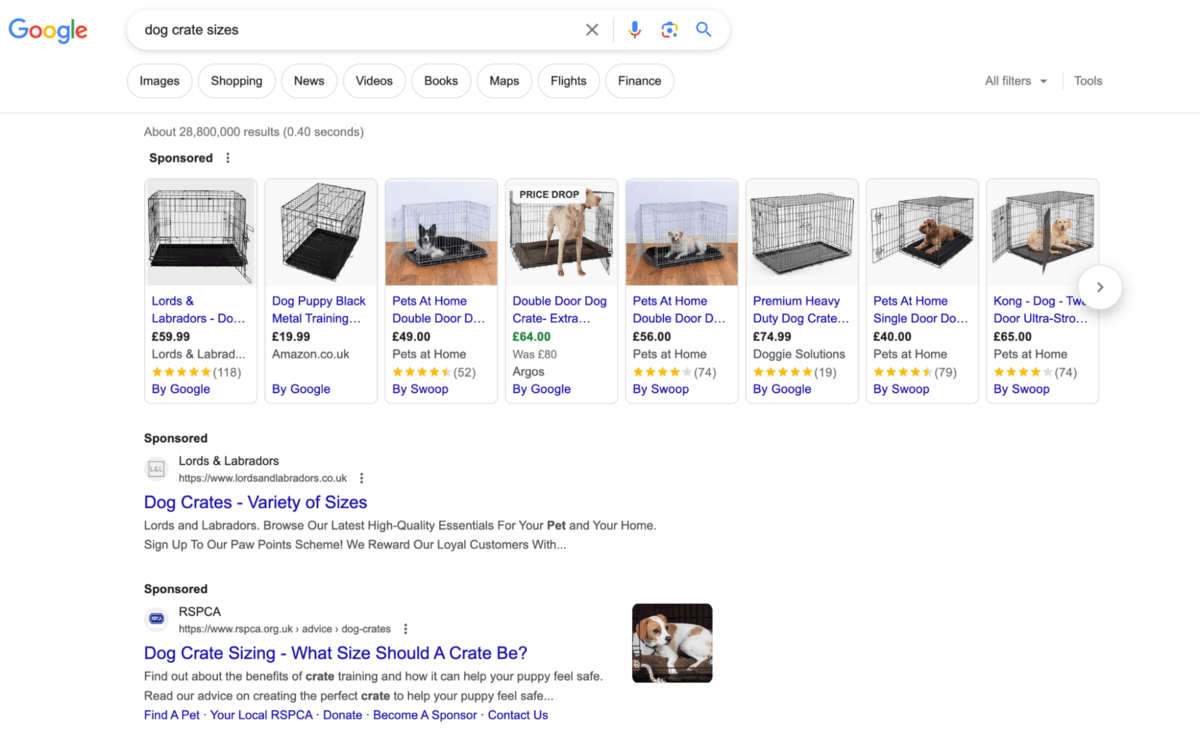Show next products with the carousel arrow
This screenshot has height=750, width=1200.
tap(1099, 287)
